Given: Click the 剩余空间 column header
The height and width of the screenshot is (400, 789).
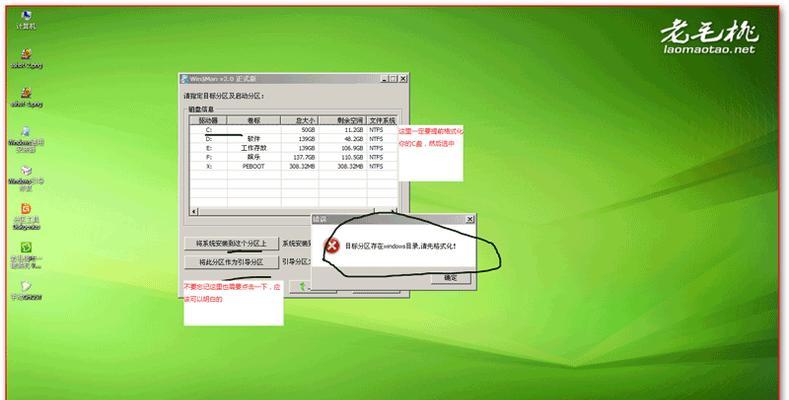Looking at the screenshot, I should (x=343, y=120).
